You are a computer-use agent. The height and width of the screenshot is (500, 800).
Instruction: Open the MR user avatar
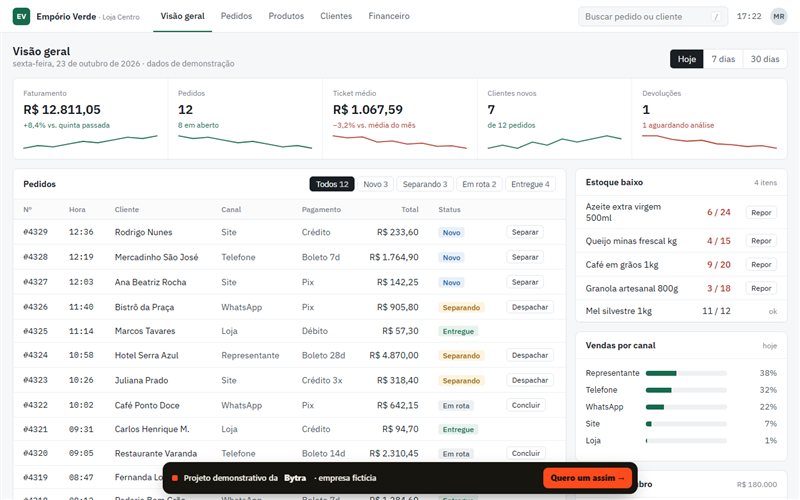point(779,16)
